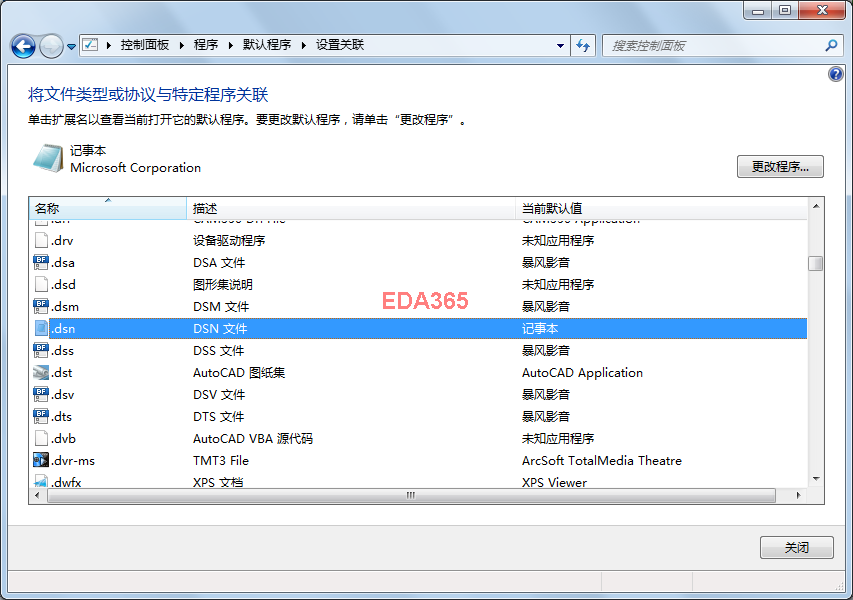Click the text TMT3 File

pos(221,460)
